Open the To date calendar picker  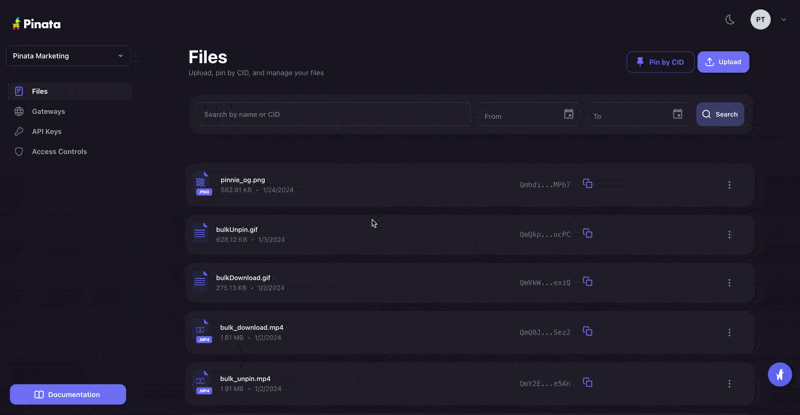coord(678,114)
